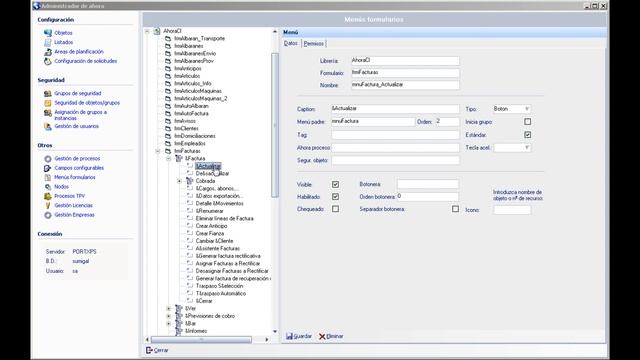Click the Listados icon
Screen dimensions: 640x360
click(x=48, y=42)
